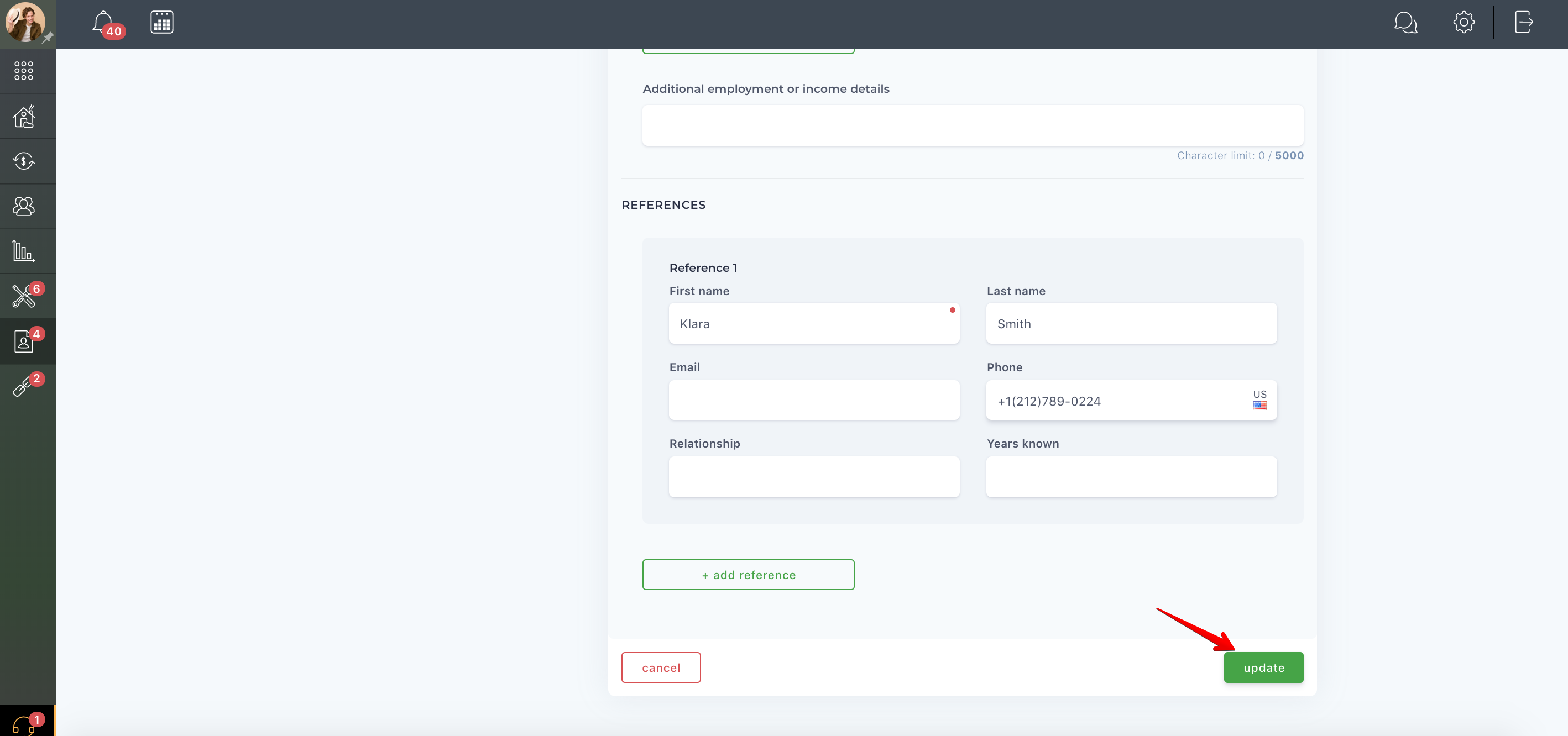Click the user profile avatar

pyautogui.click(x=25, y=22)
